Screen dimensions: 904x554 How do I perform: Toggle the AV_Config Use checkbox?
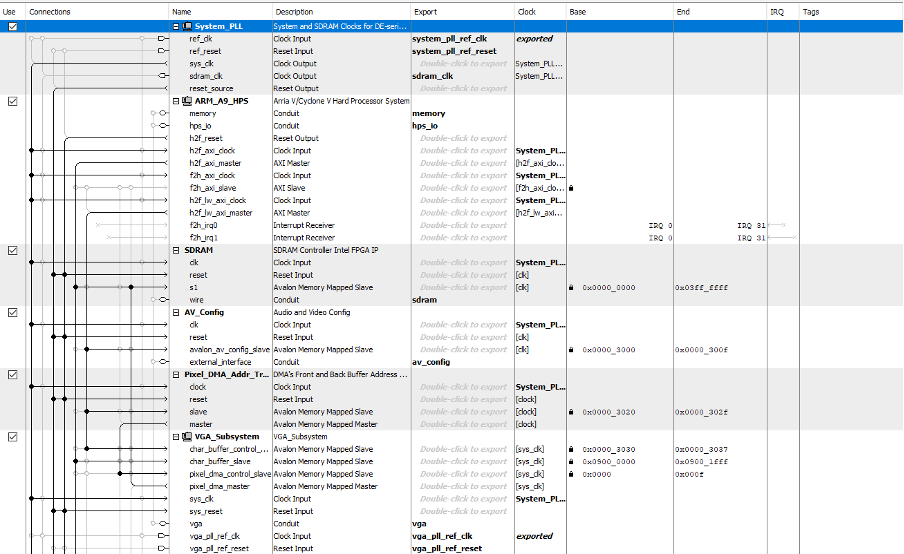[13, 312]
